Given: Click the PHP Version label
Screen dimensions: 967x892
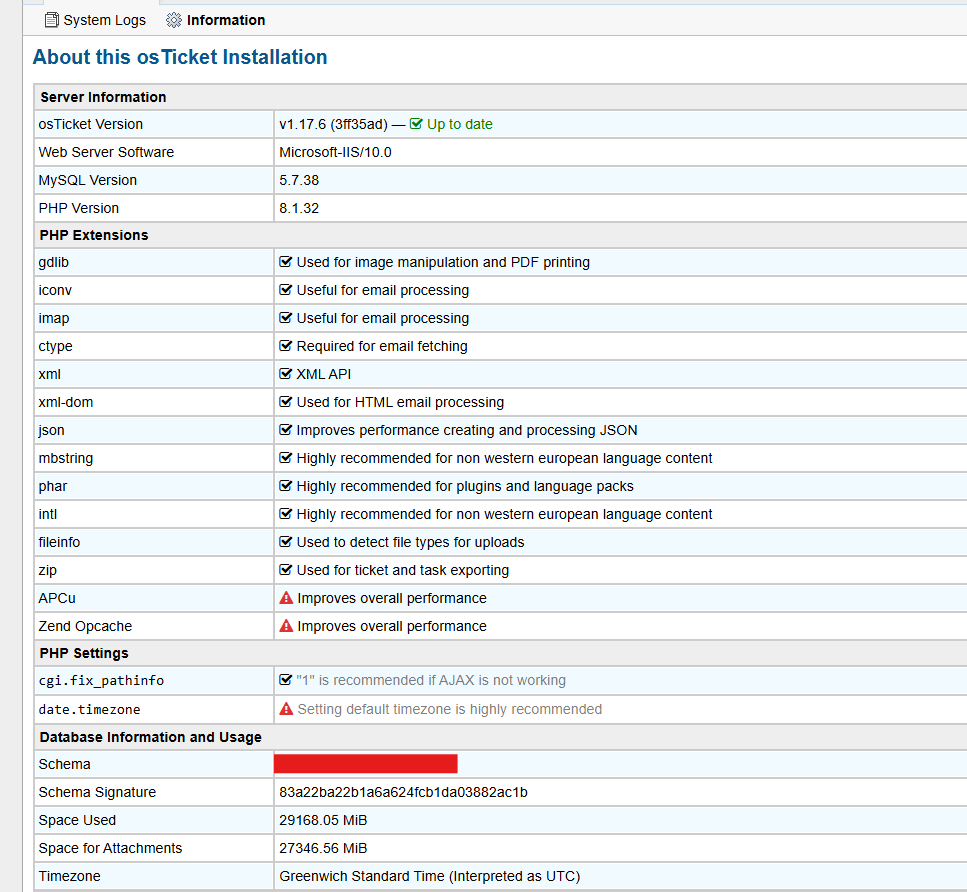Looking at the screenshot, I should pyautogui.click(x=78, y=209).
